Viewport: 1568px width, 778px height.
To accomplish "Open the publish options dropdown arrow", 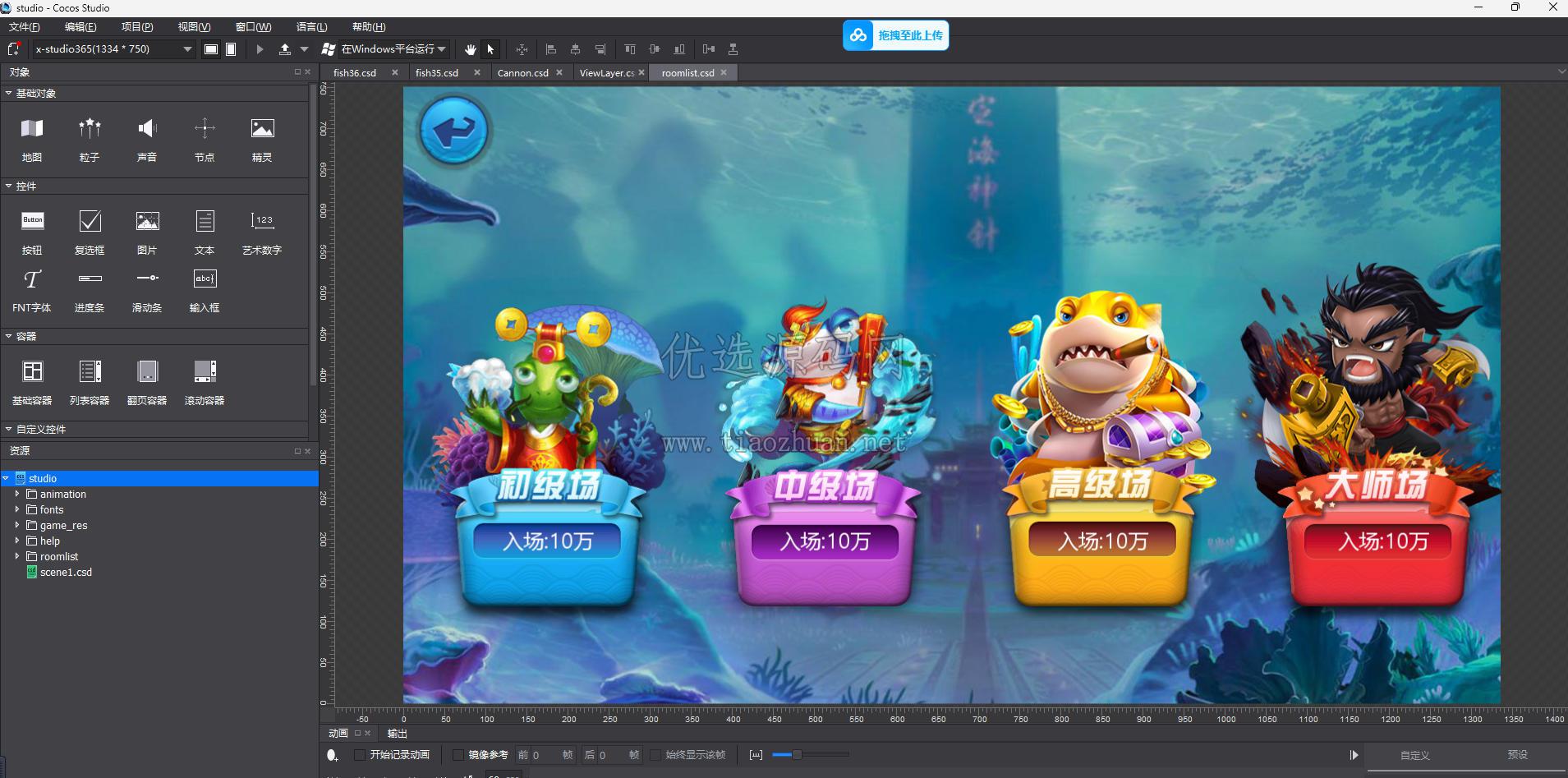I will 305,49.
